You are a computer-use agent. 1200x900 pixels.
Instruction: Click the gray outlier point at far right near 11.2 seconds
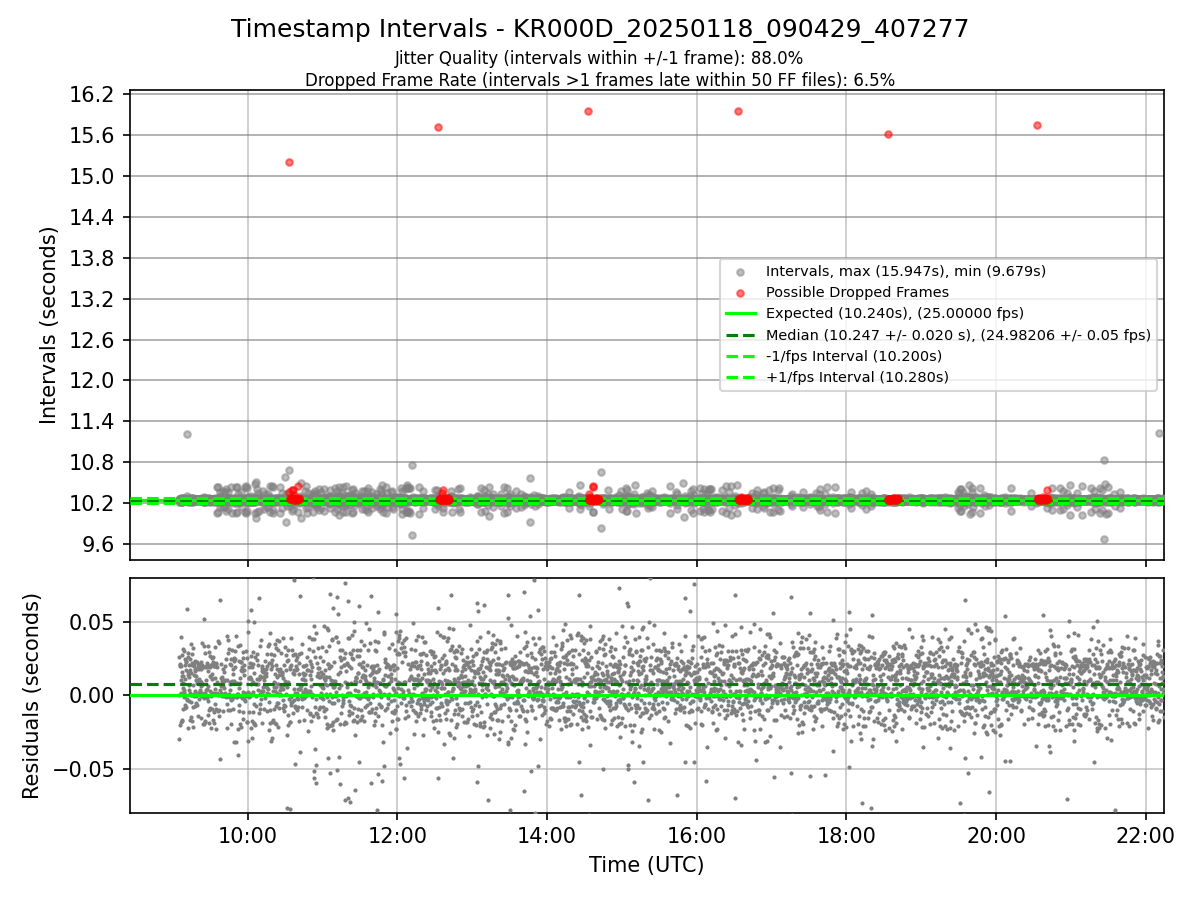[x=1159, y=433]
